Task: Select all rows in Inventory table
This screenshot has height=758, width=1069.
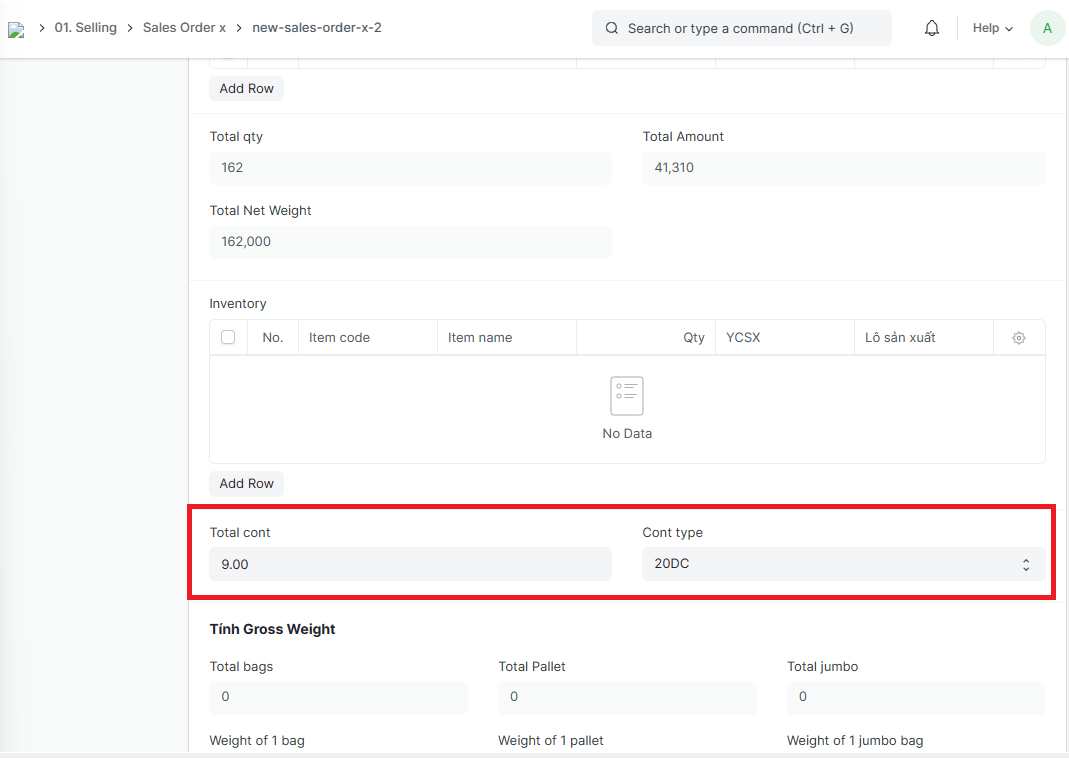Action: pyautogui.click(x=228, y=338)
